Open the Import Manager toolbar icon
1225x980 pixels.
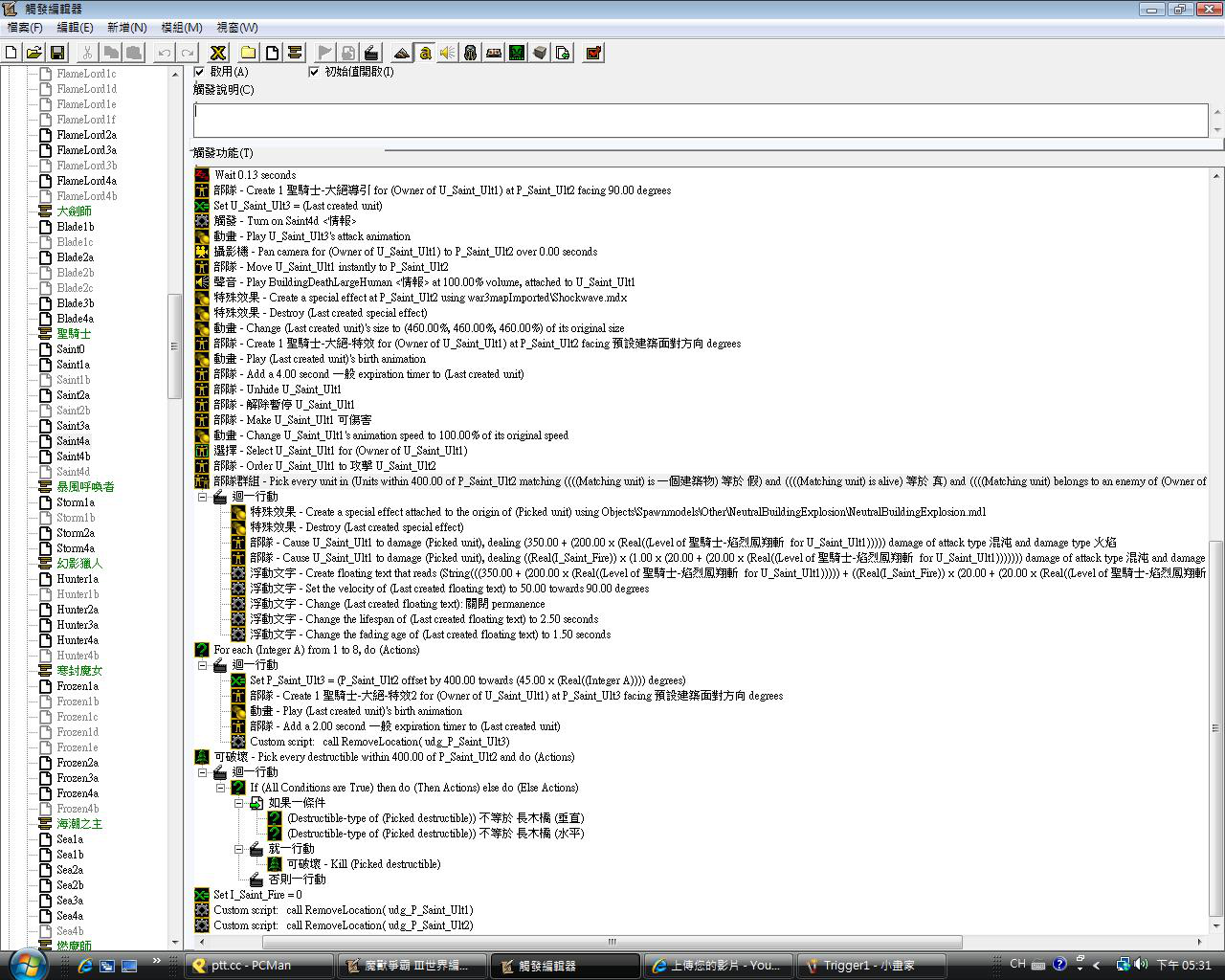tap(563, 53)
